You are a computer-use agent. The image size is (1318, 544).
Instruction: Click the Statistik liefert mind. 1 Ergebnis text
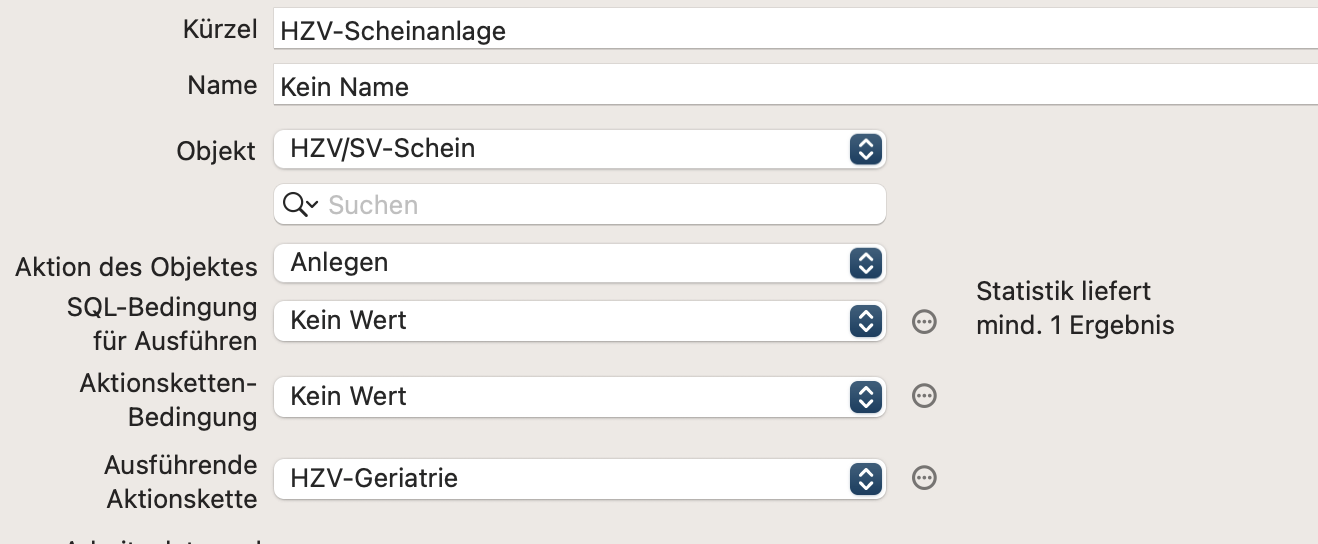click(x=1075, y=308)
